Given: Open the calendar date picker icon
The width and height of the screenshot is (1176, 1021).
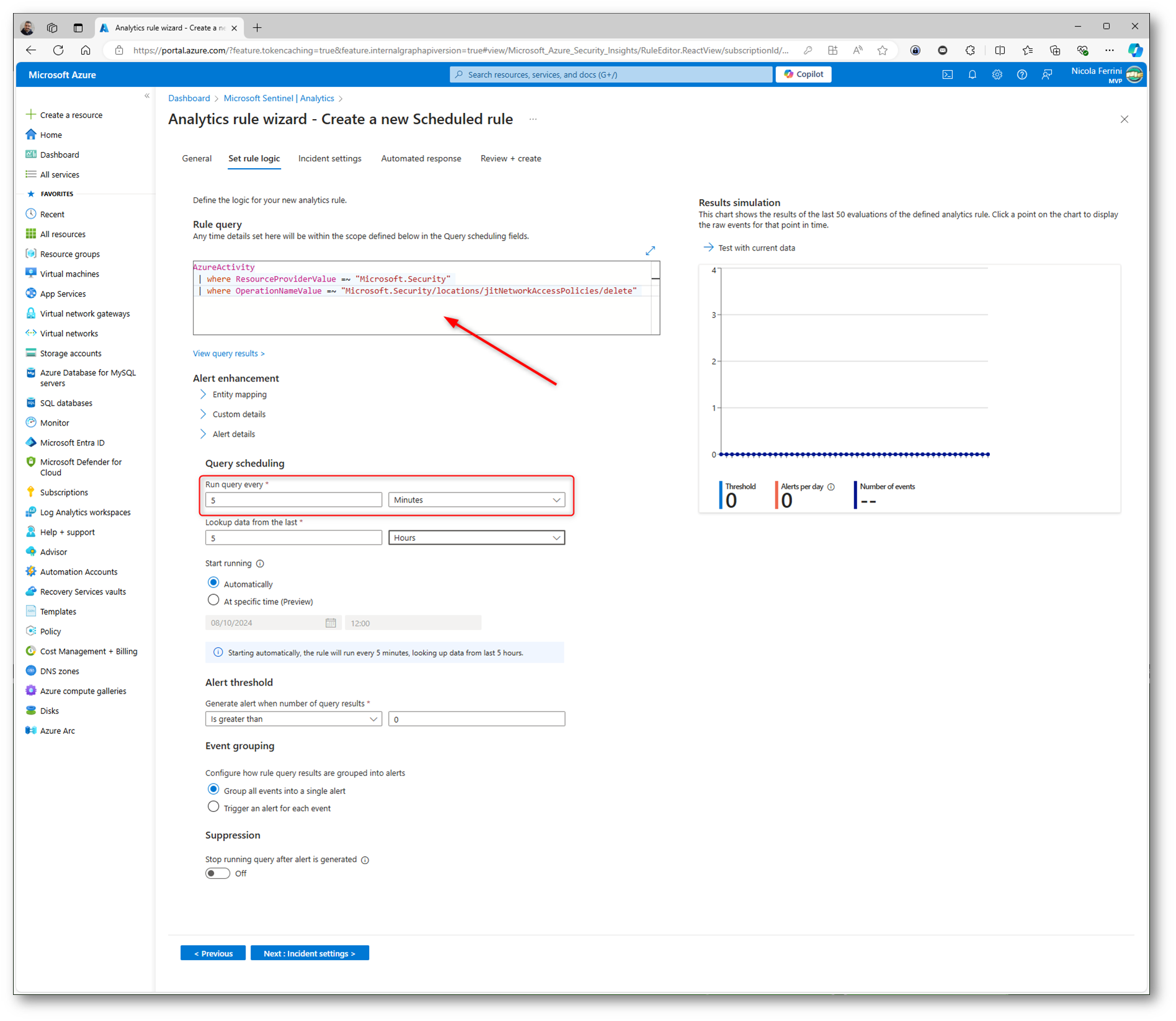Looking at the screenshot, I should coord(331,623).
